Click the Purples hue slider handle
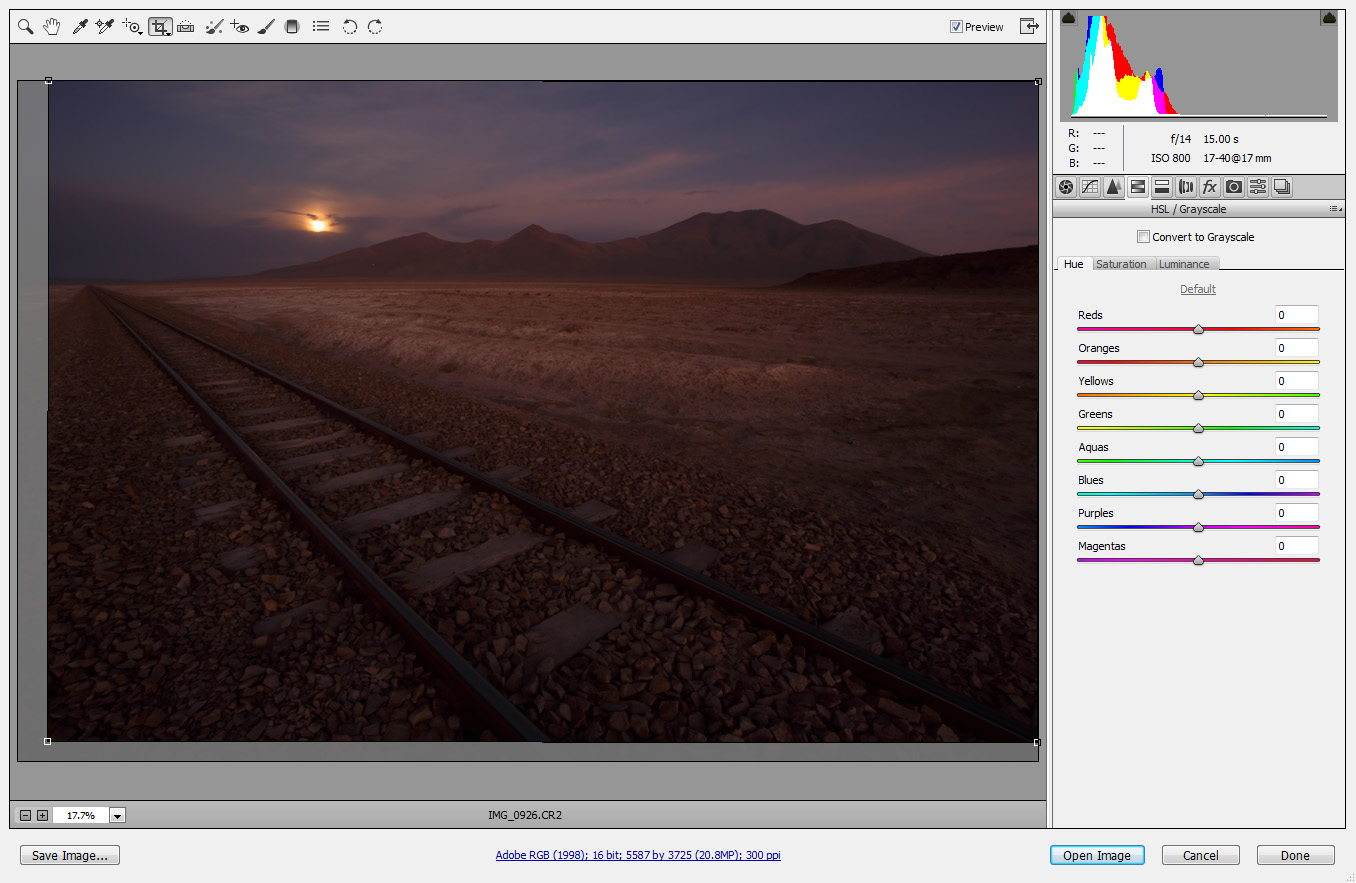1356x883 pixels. pyautogui.click(x=1198, y=527)
